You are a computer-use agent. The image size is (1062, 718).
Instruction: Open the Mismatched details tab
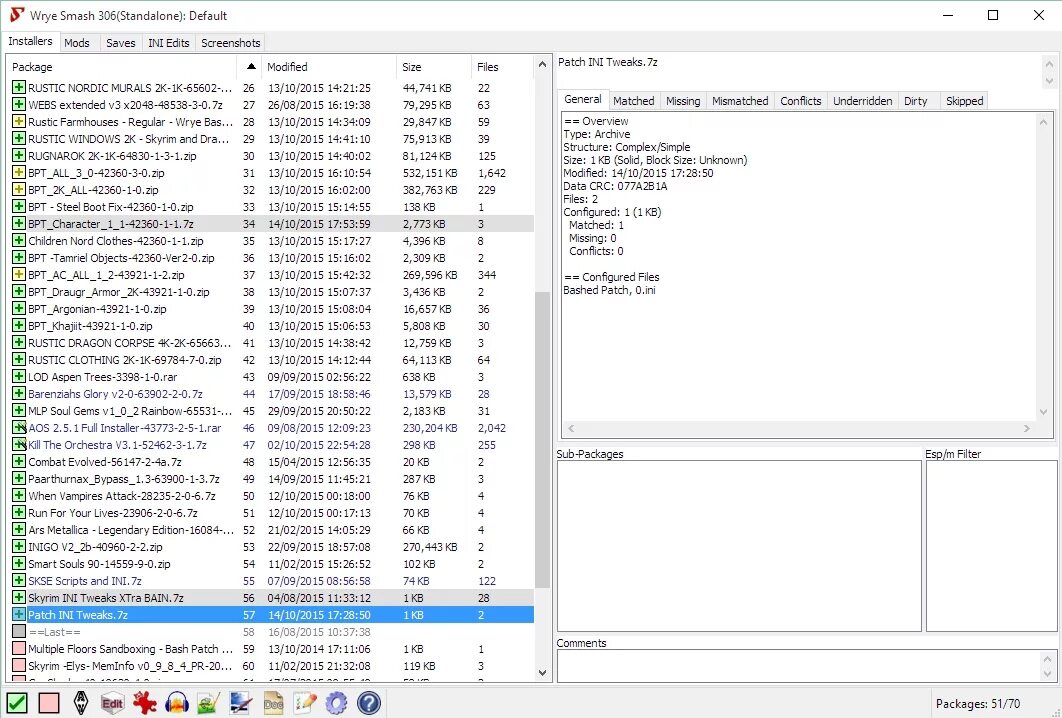point(740,101)
